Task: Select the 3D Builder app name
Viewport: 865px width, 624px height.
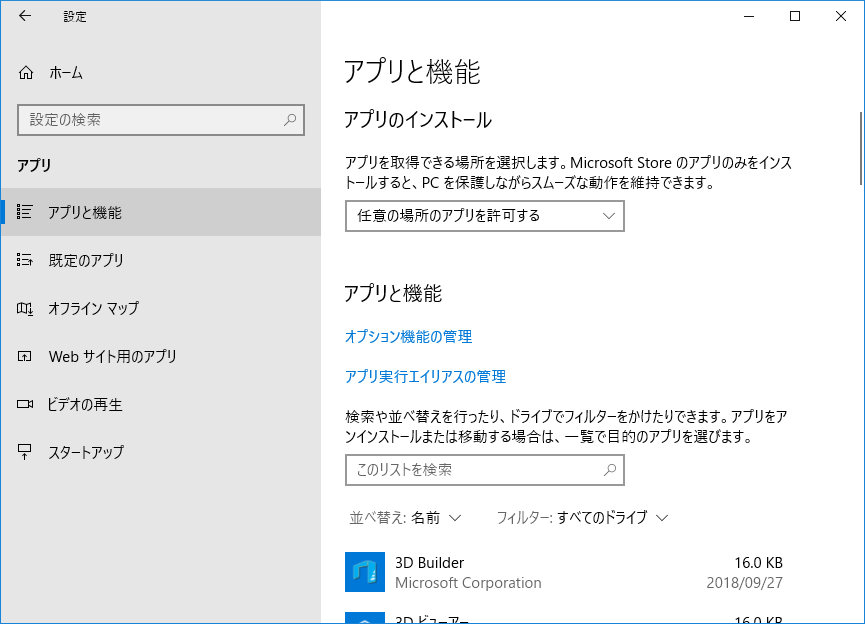Action: 429,563
